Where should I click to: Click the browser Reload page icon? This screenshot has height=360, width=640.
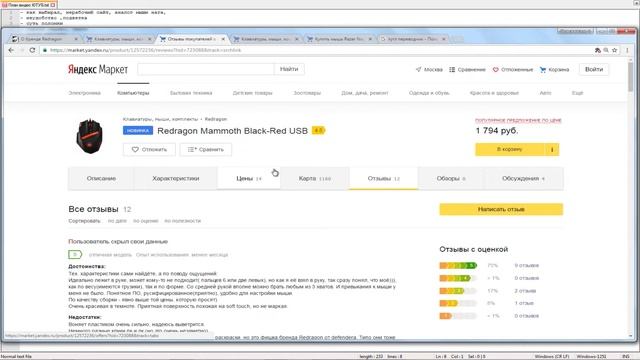click(32, 50)
